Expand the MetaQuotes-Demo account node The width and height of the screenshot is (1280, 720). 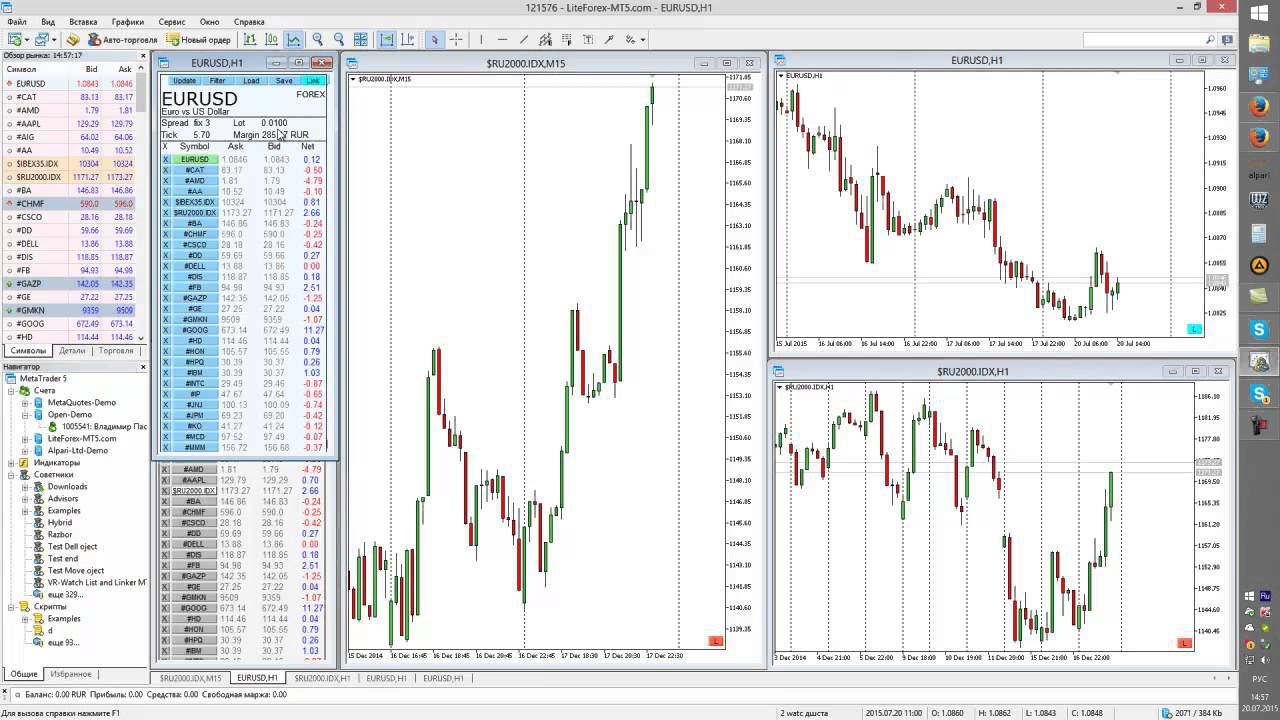pos(26,402)
